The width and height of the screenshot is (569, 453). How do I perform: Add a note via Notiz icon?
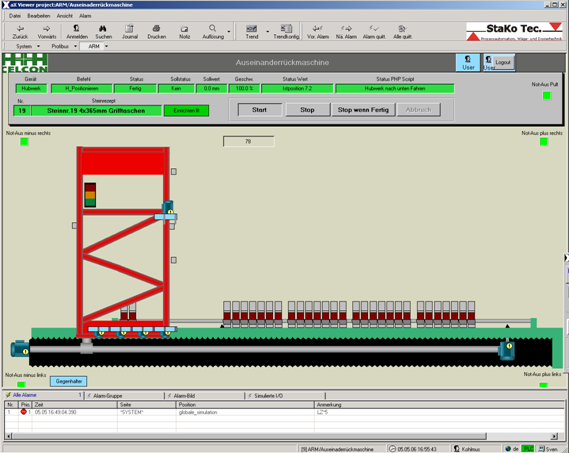click(x=184, y=32)
